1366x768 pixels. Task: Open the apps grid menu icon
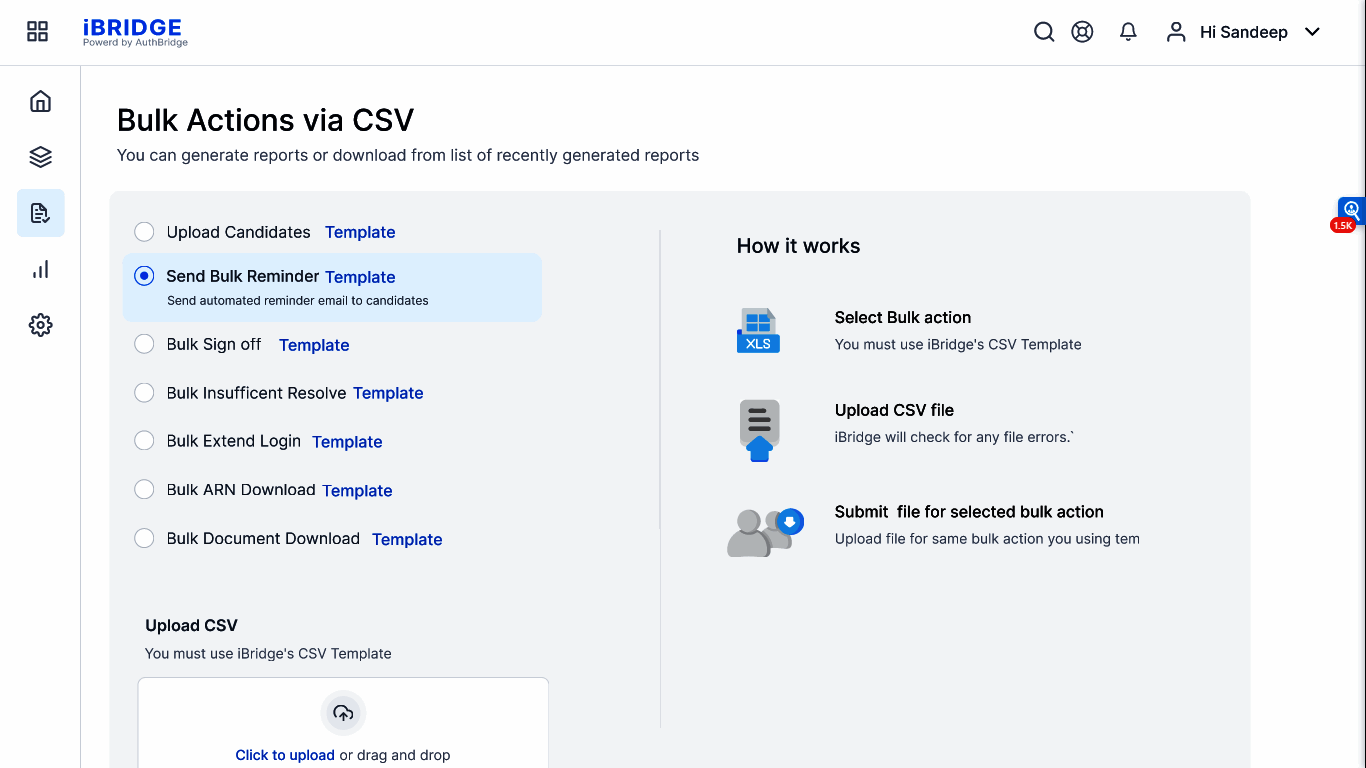coord(37,32)
